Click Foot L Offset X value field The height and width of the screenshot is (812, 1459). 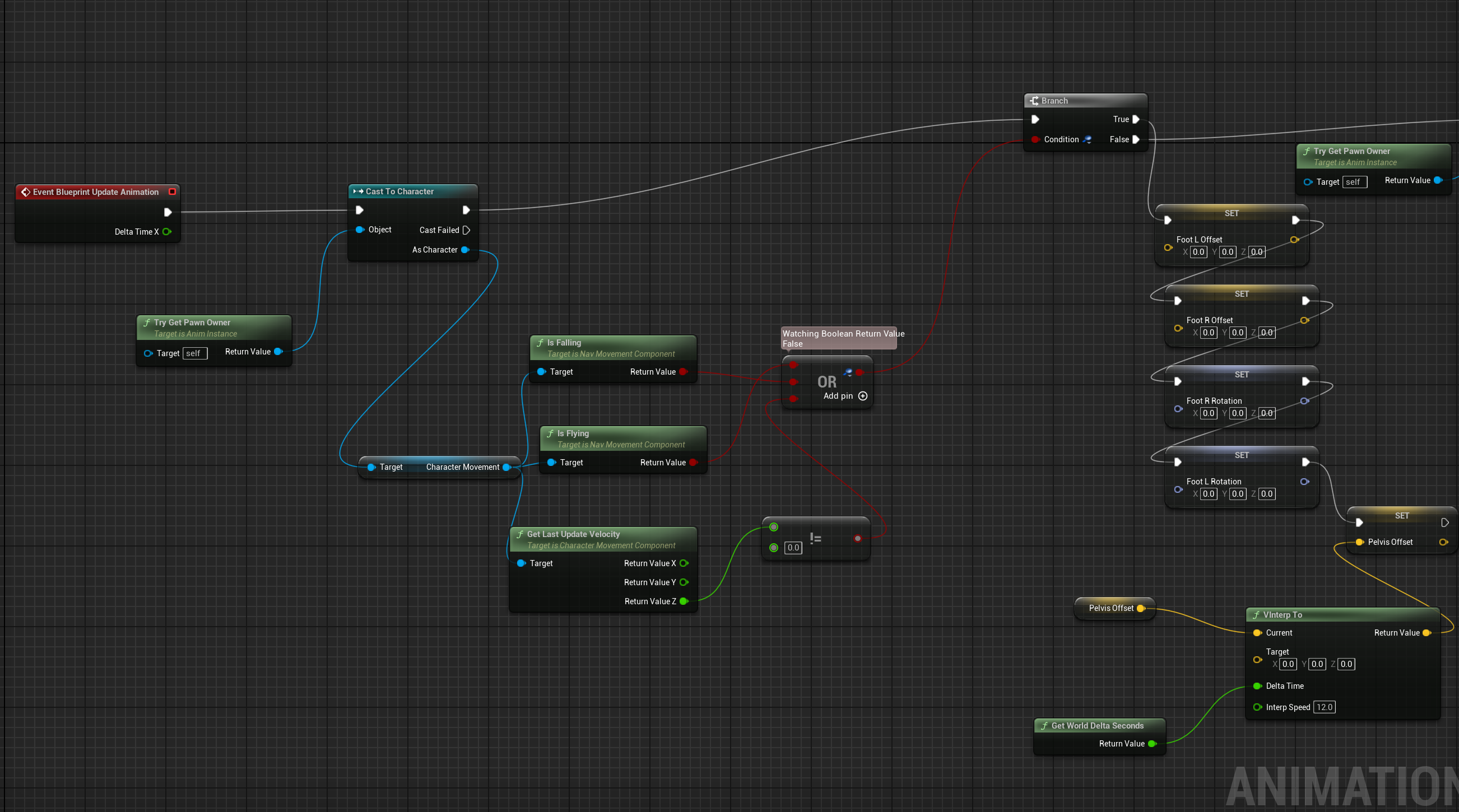[x=1198, y=252]
